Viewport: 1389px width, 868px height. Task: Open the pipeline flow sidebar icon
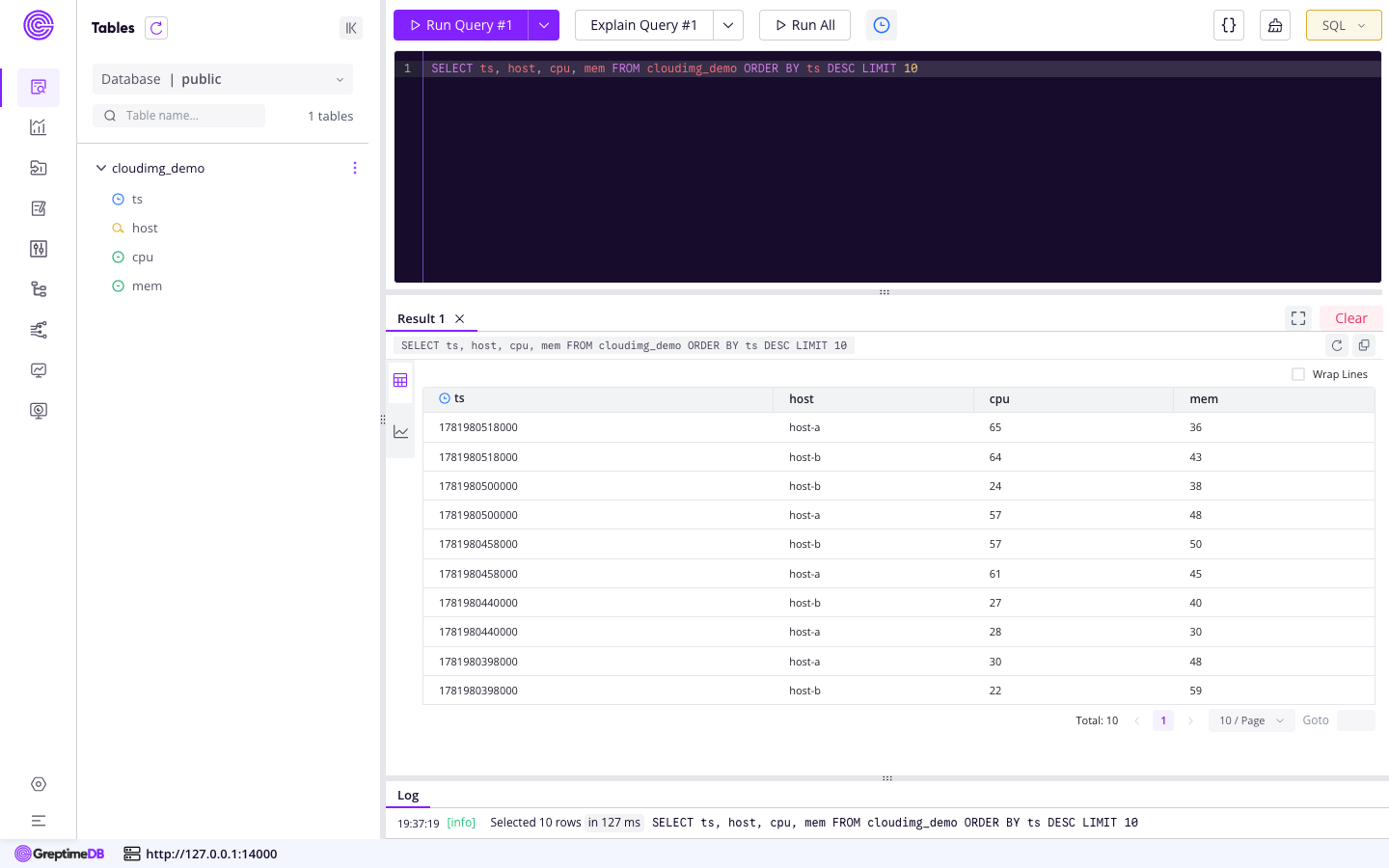[39, 330]
